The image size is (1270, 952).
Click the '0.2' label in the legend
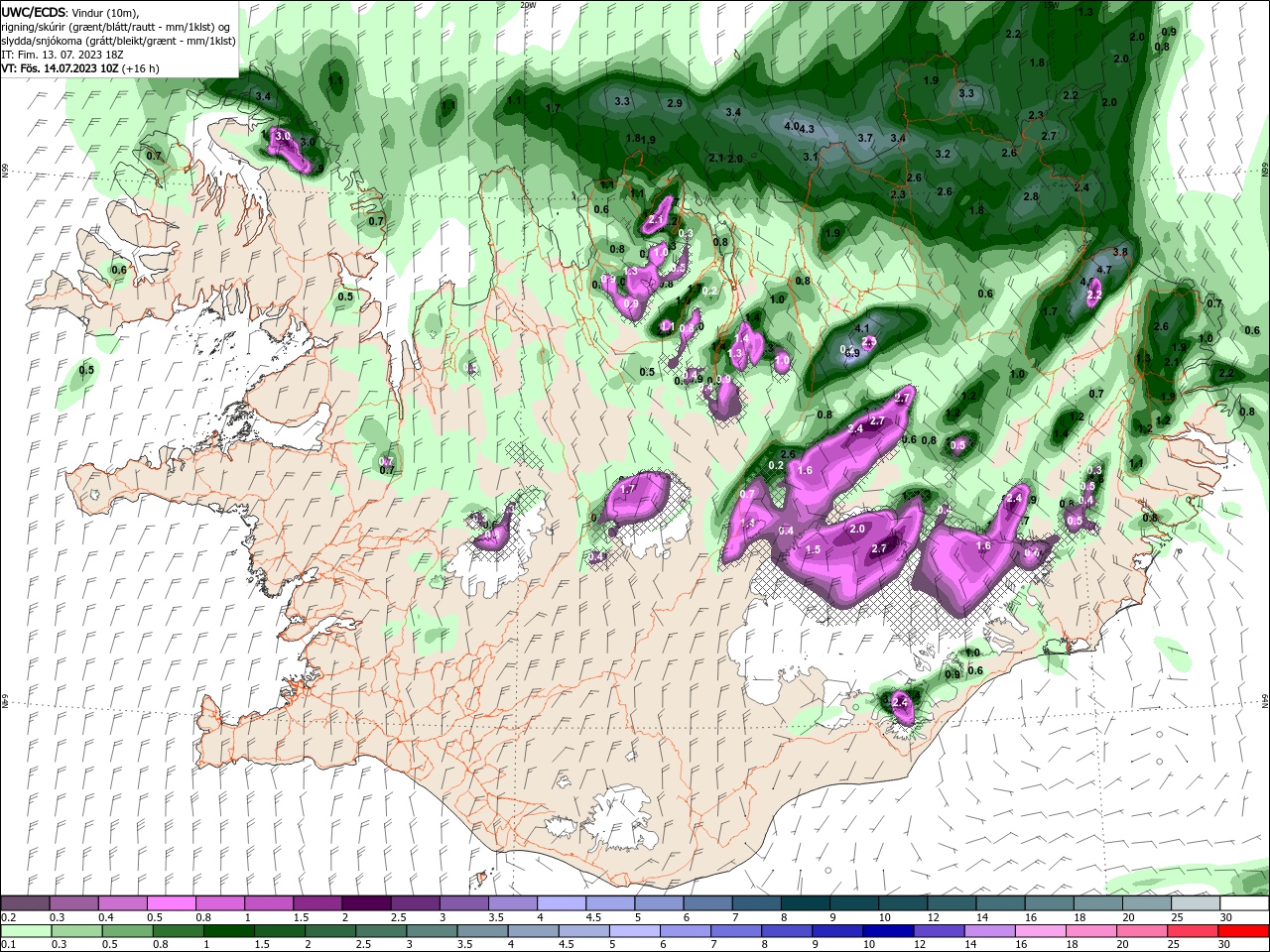coord(9,917)
